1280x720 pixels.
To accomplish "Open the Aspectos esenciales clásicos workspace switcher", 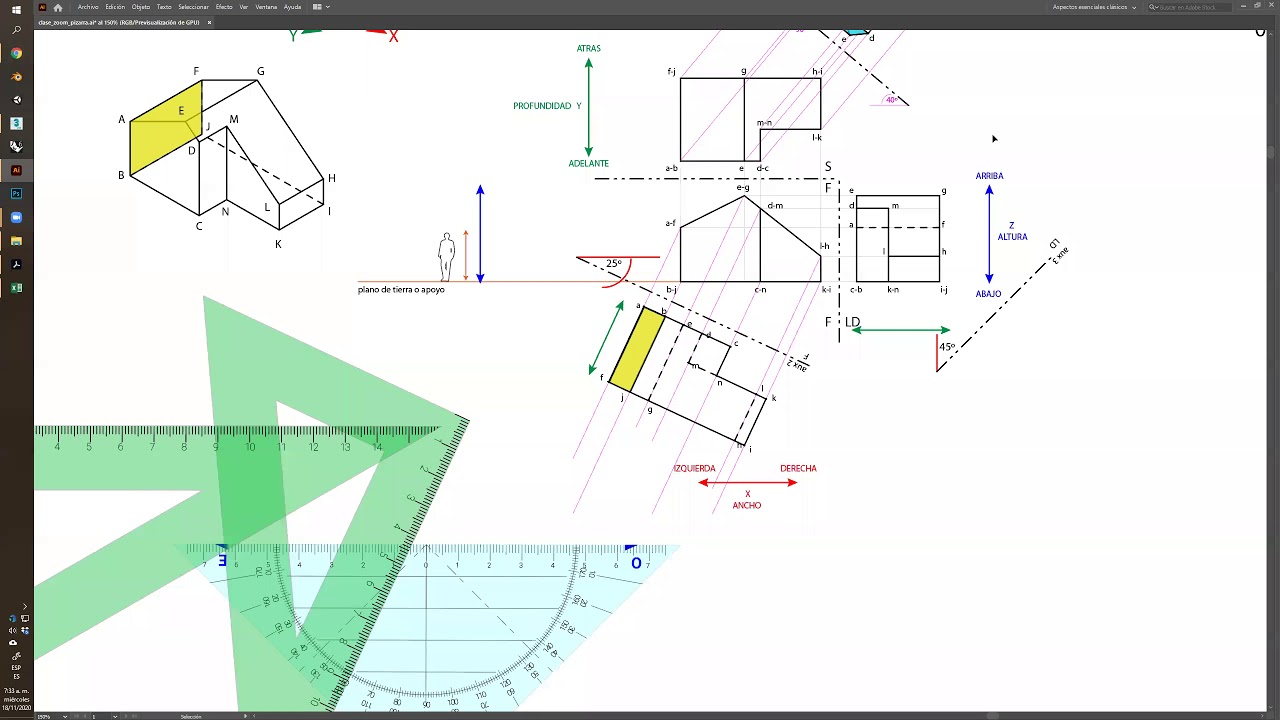I will [x=1094, y=7].
